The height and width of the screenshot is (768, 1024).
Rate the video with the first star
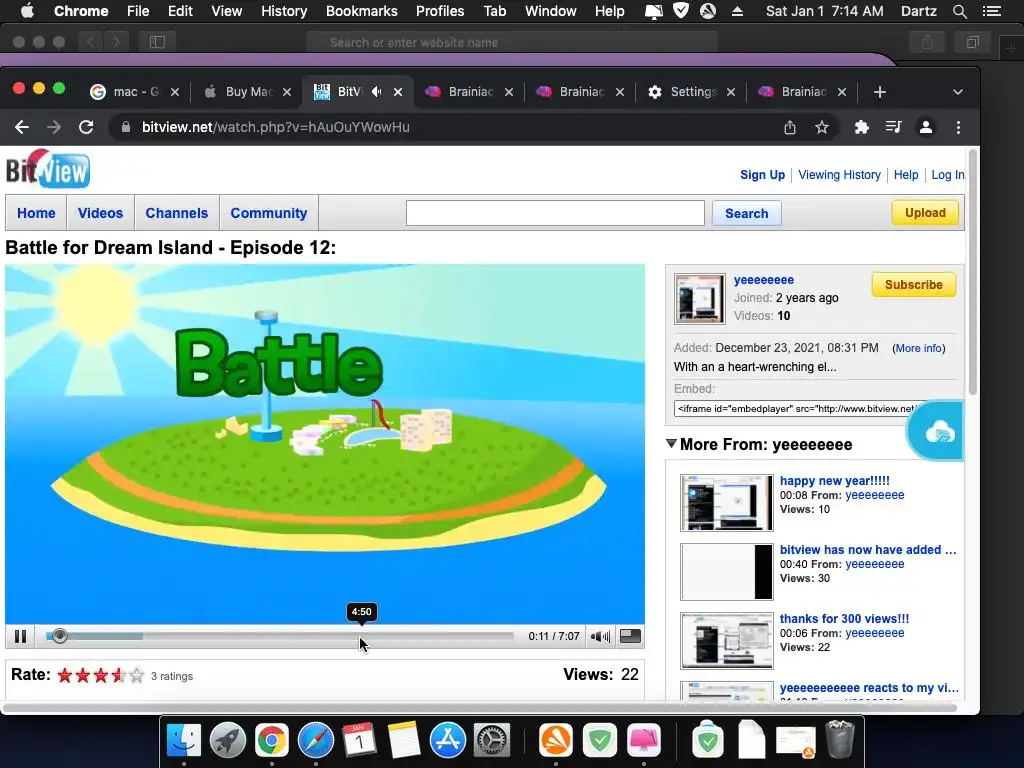pyautogui.click(x=65, y=675)
